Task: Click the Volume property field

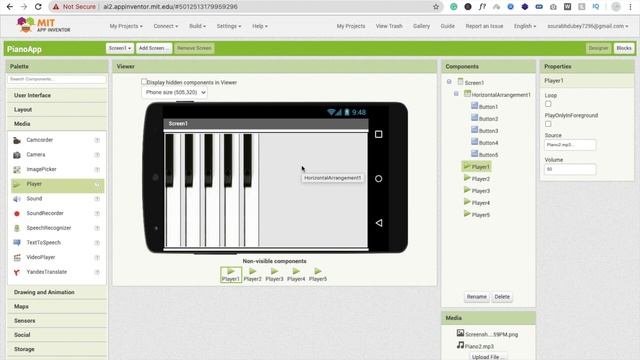Action: (570, 169)
